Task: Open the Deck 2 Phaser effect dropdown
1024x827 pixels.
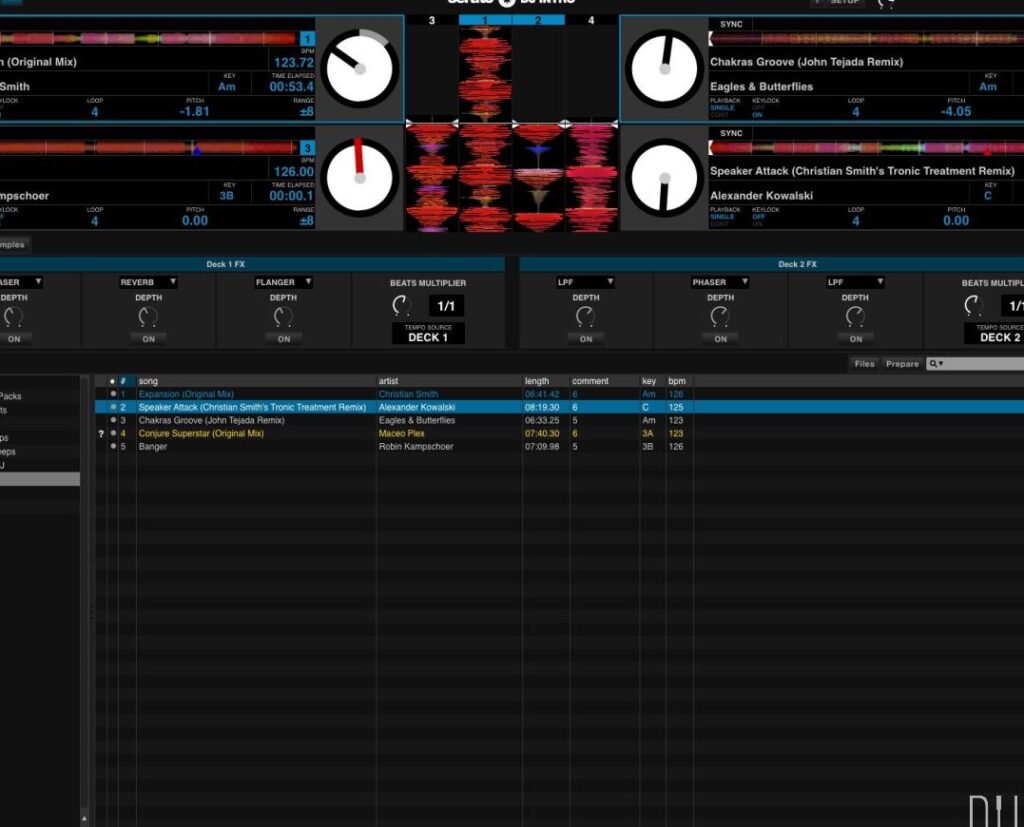Action: [720, 283]
